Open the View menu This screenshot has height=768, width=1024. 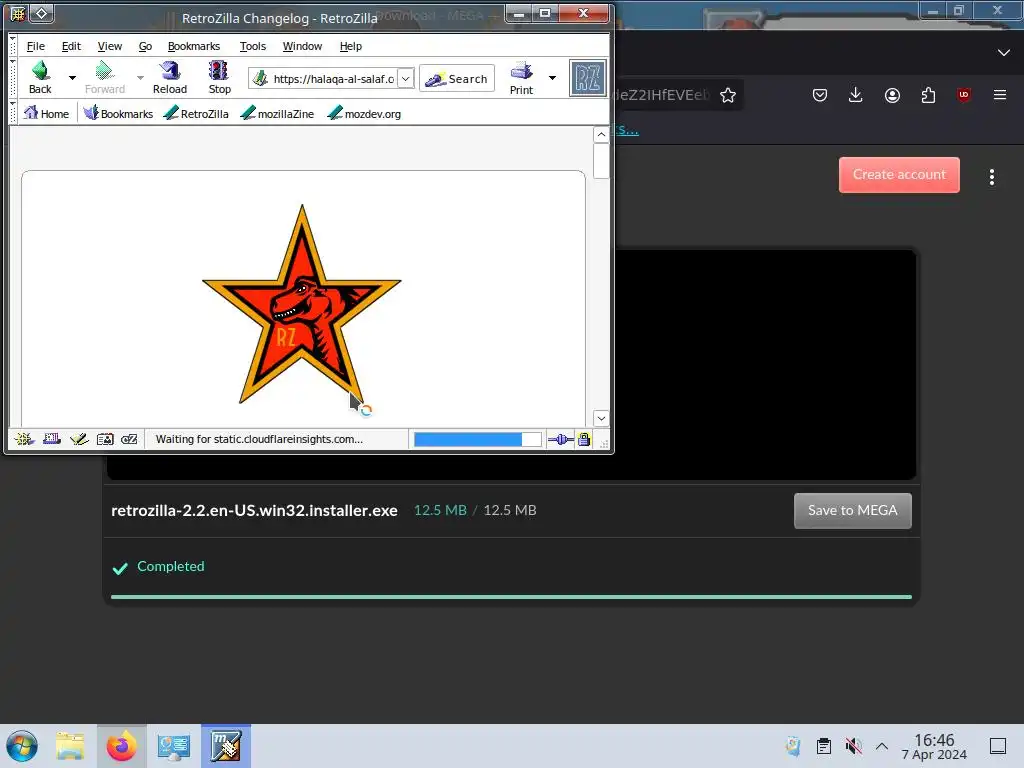pos(110,46)
